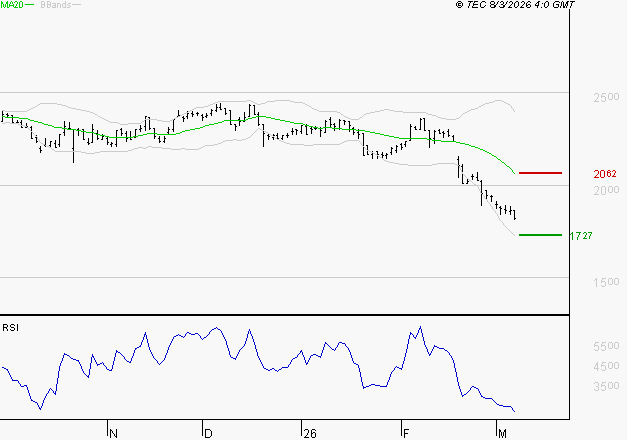Click the 1500 price axis label
627x440 pixels.
point(605,283)
